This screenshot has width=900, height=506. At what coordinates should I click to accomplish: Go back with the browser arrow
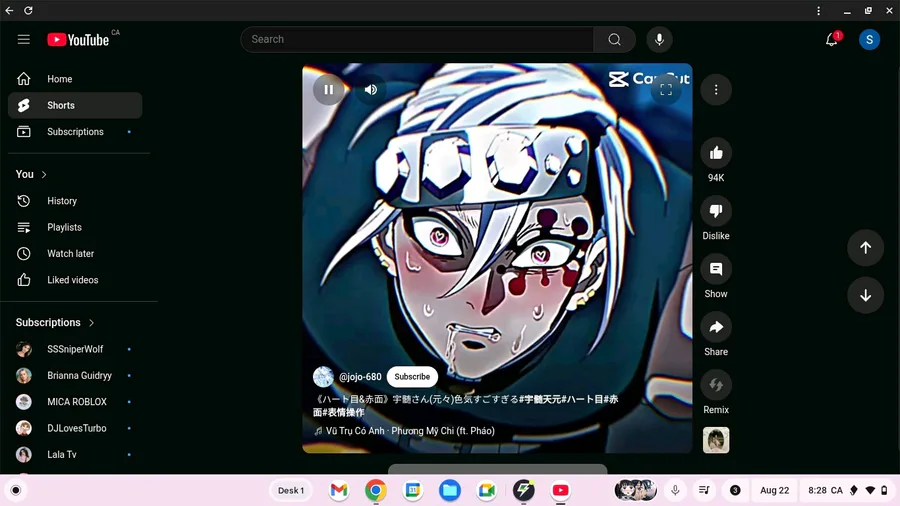coord(9,10)
